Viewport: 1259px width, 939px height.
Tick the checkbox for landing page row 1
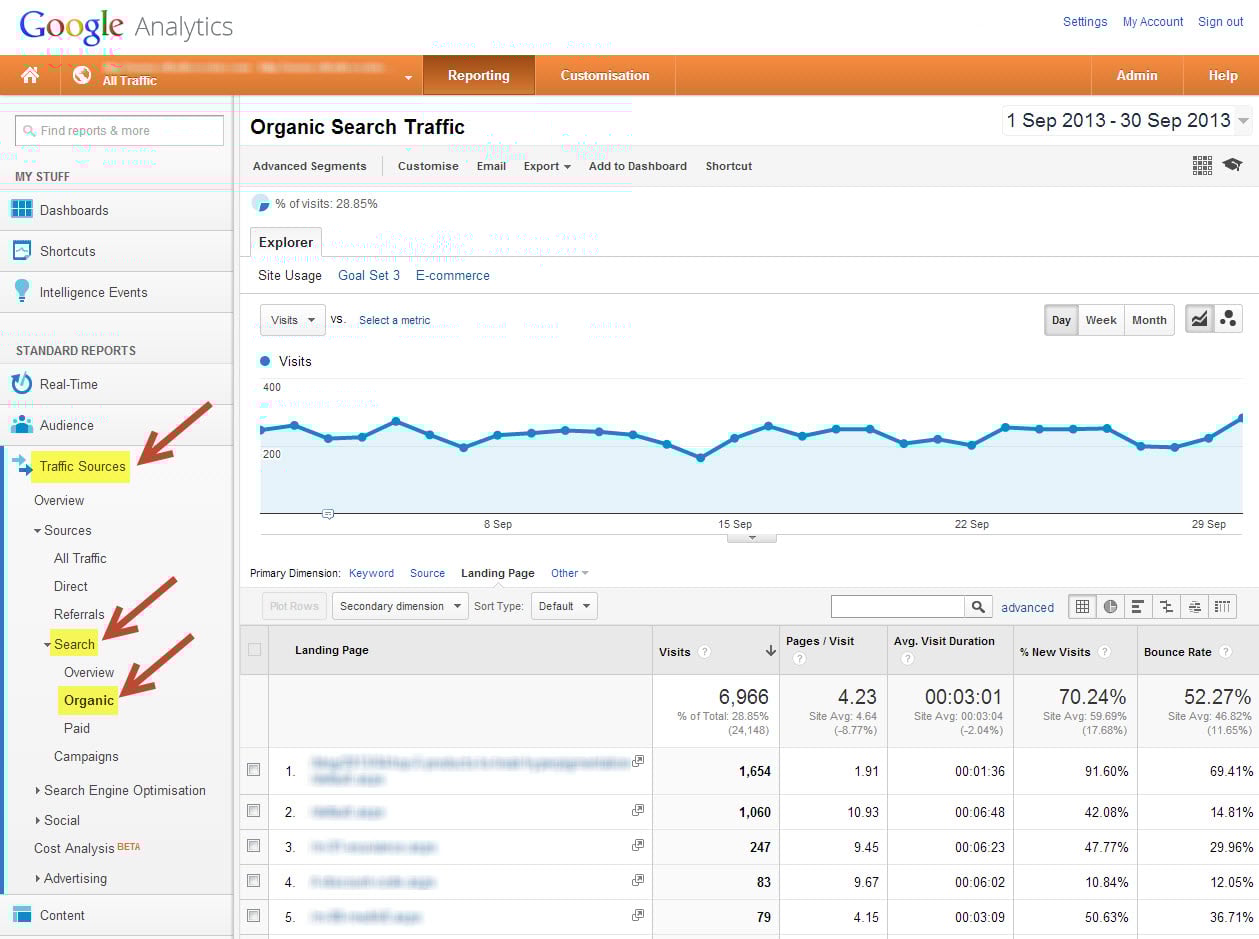(254, 770)
